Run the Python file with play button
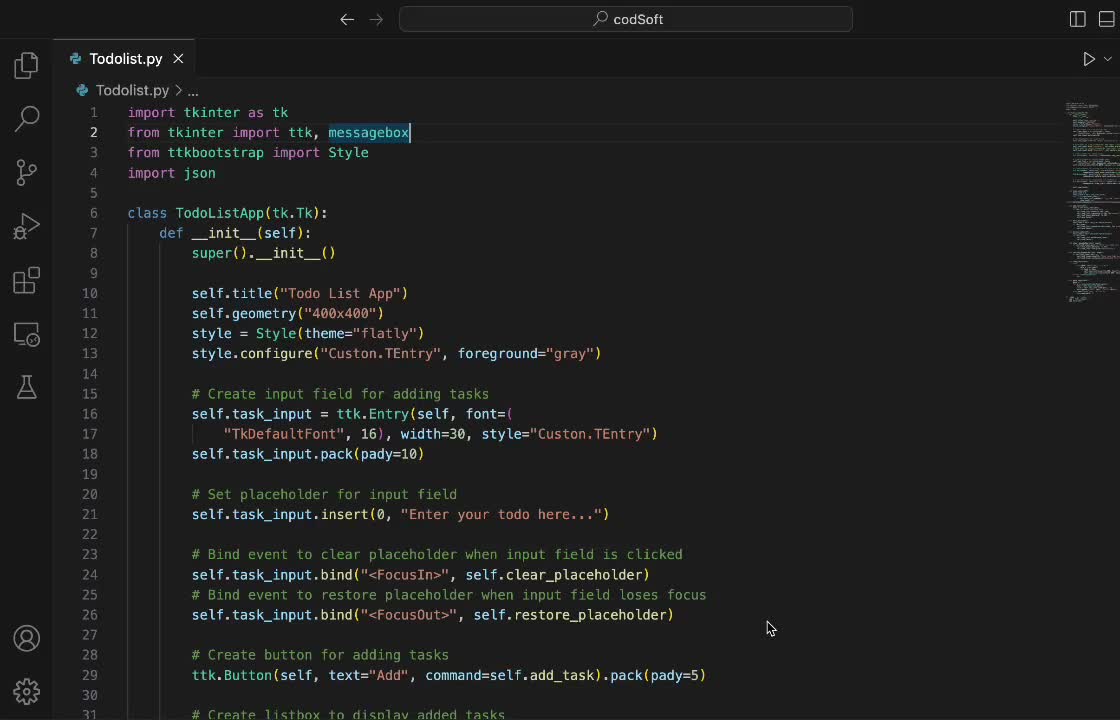1120x720 pixels. tap(1089, 59)
